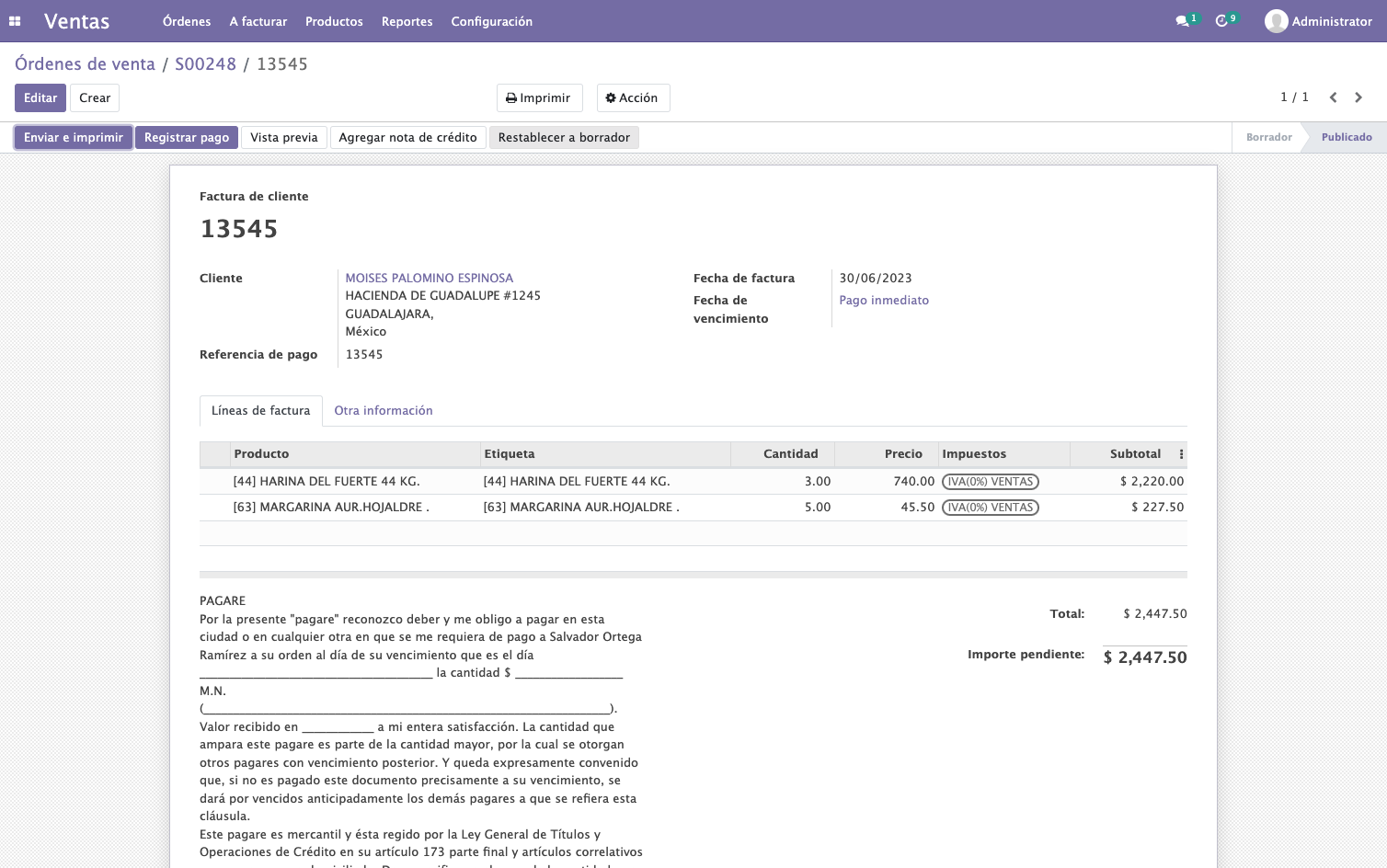Sort by Subtotal column header
Screen dimensions: 1387x868
point(1123,454)
